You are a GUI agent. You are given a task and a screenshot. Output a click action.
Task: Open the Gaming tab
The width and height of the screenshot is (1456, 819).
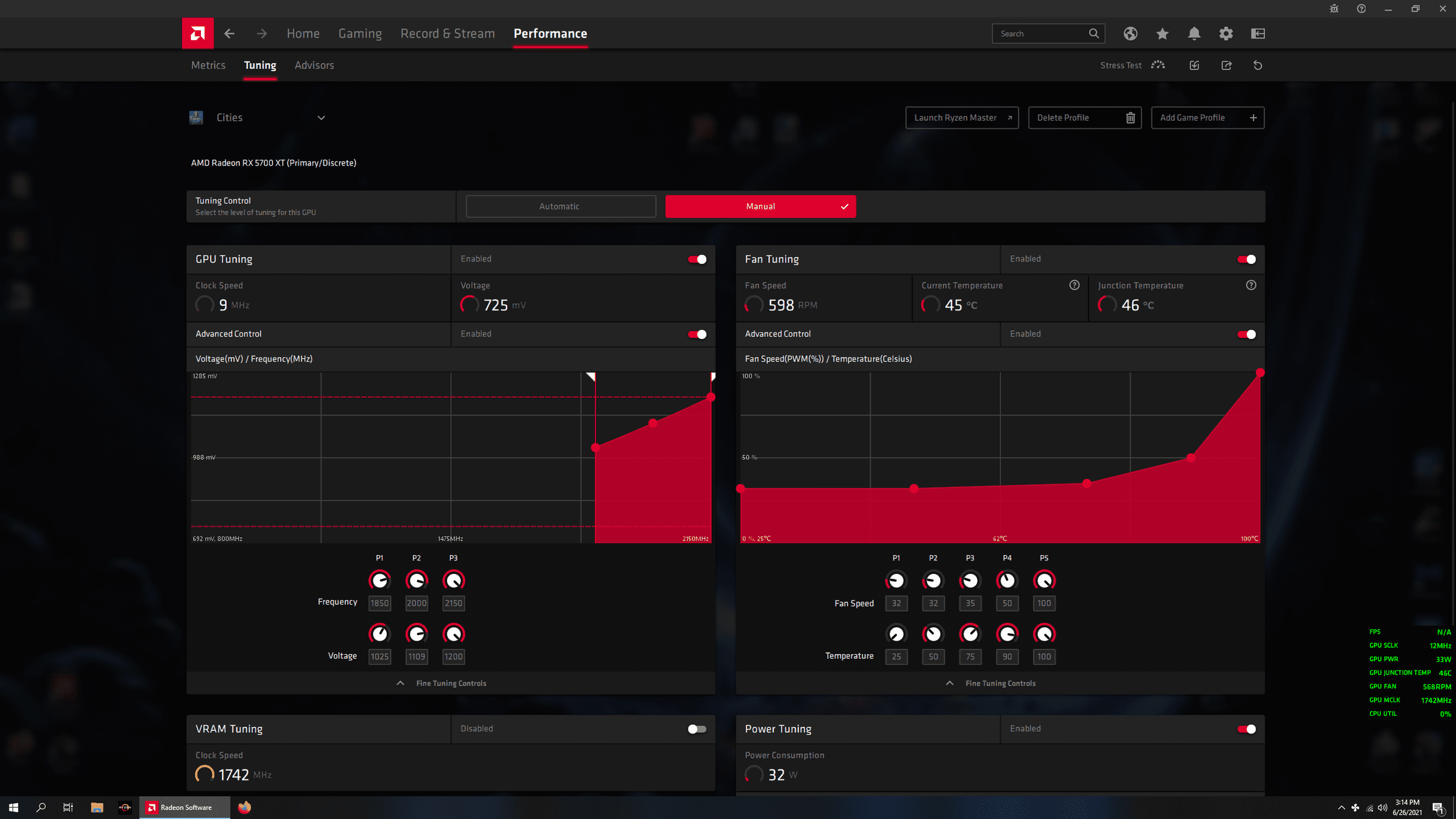360,34
